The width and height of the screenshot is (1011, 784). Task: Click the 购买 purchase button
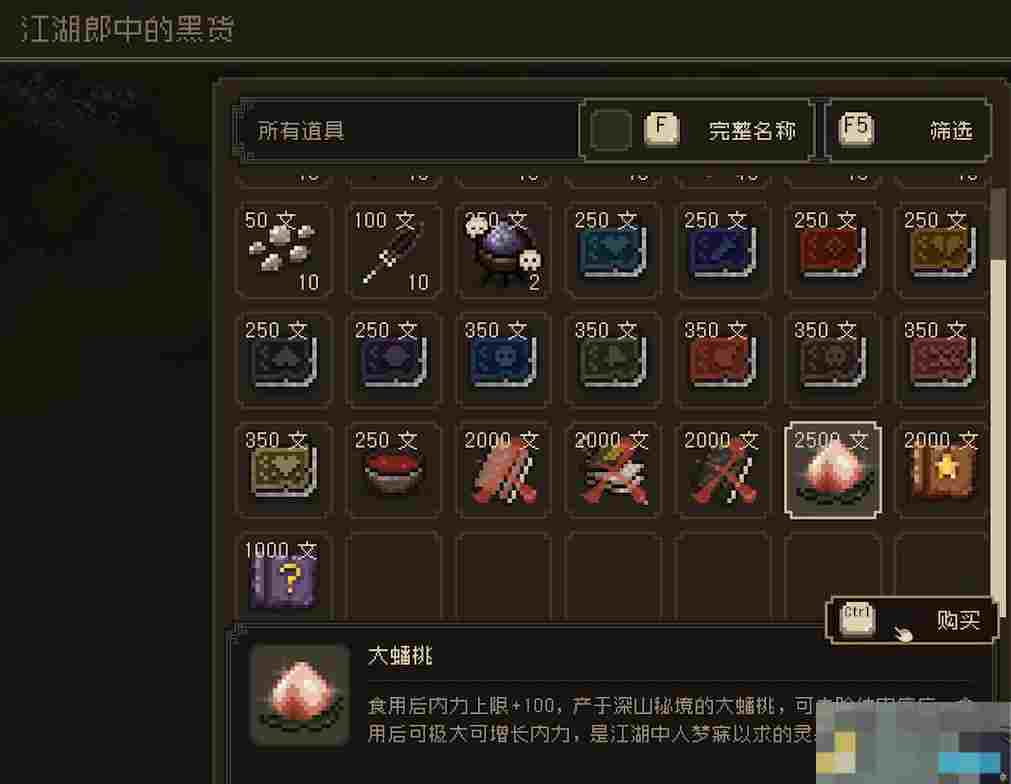[x=912, y=620]
